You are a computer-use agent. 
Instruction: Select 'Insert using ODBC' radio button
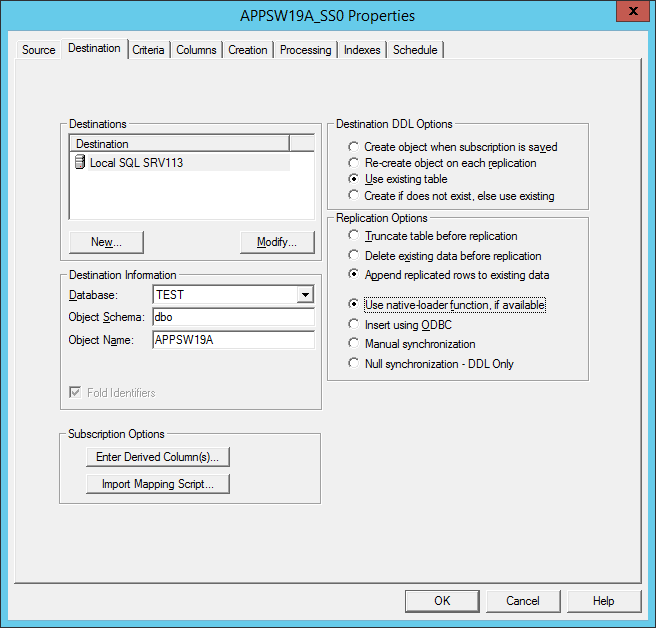point(353,324)
